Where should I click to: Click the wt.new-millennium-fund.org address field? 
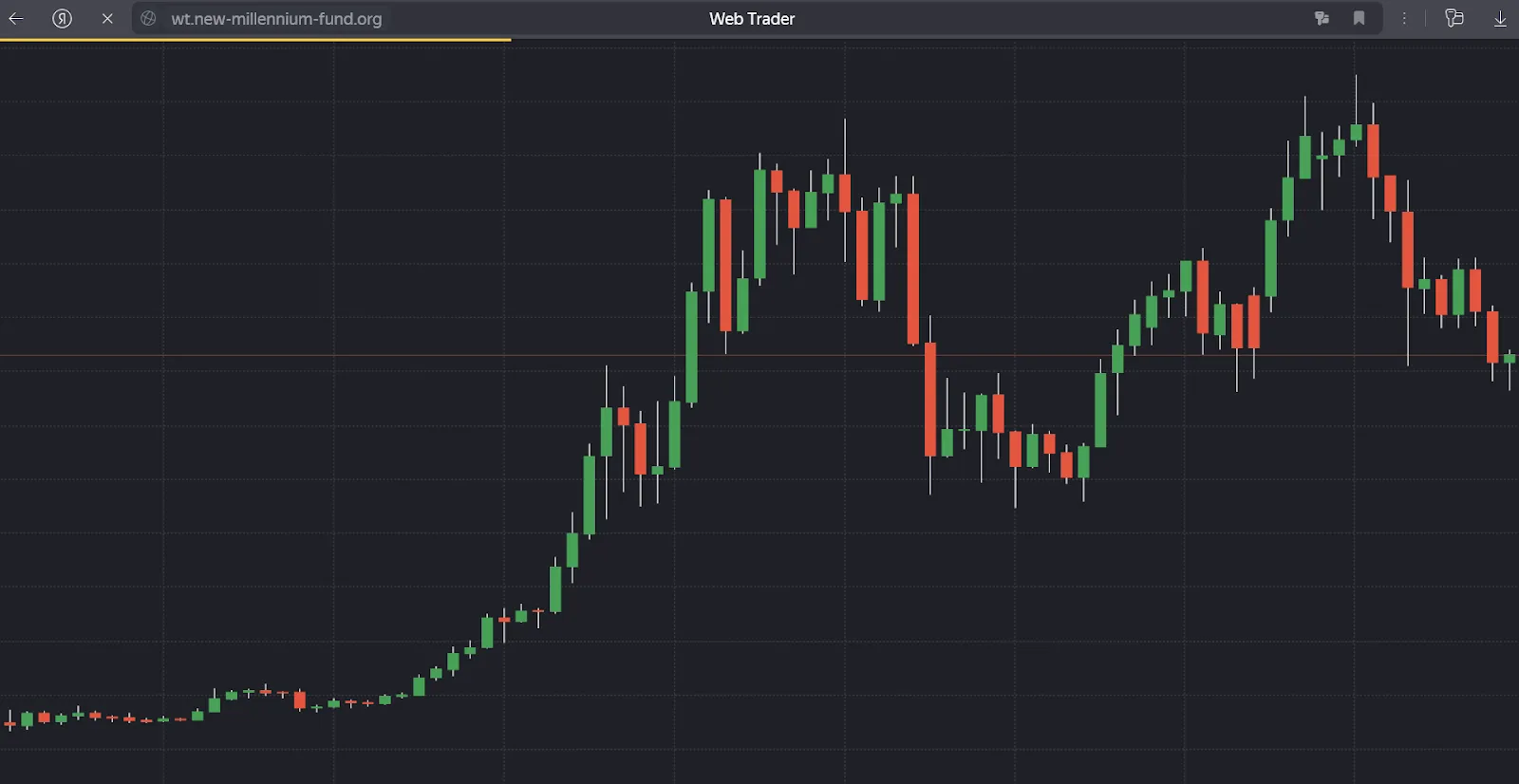(x=276, y=18)
